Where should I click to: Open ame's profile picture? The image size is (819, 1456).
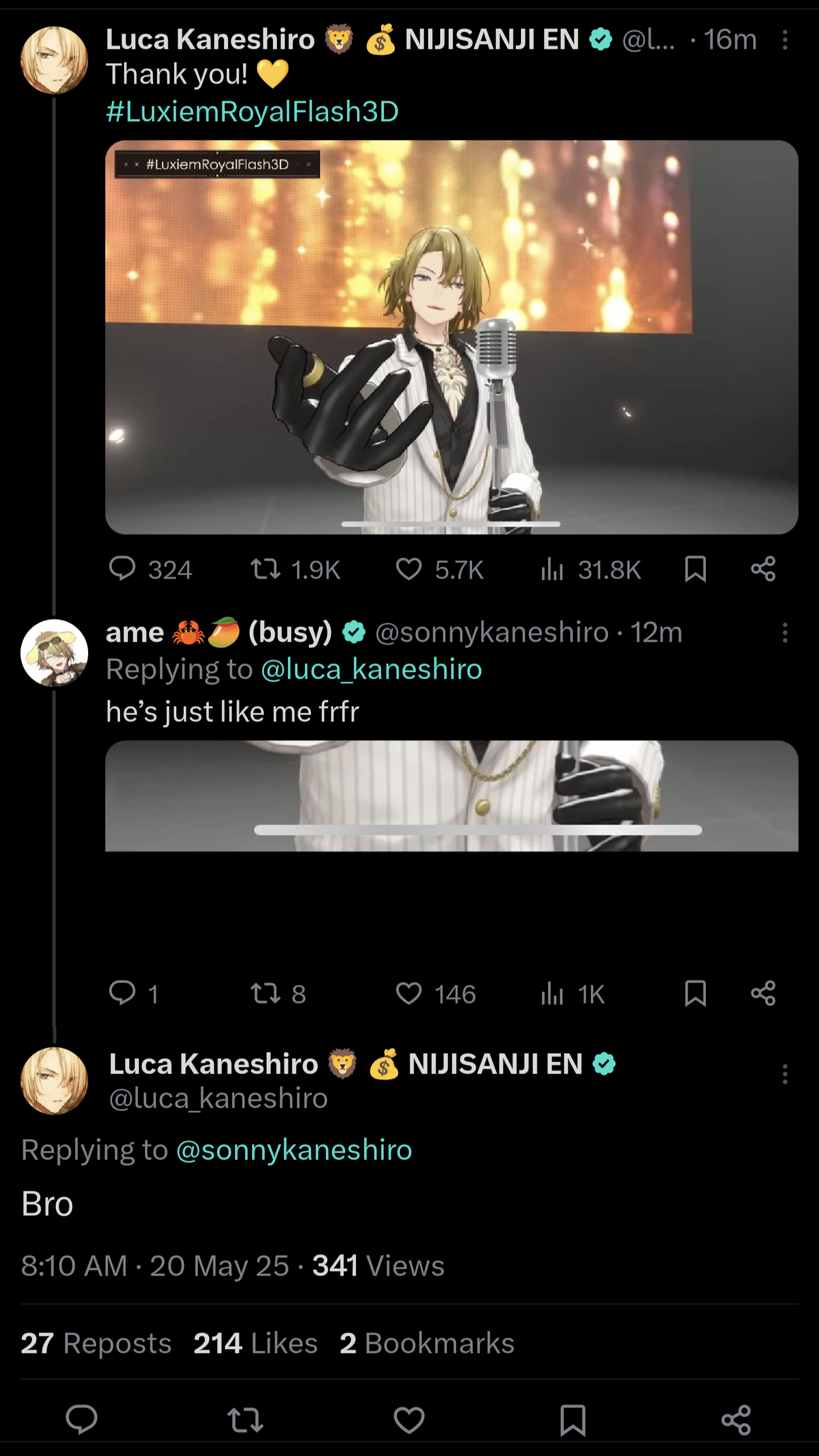pyautogui.click(x=54, y=653)
